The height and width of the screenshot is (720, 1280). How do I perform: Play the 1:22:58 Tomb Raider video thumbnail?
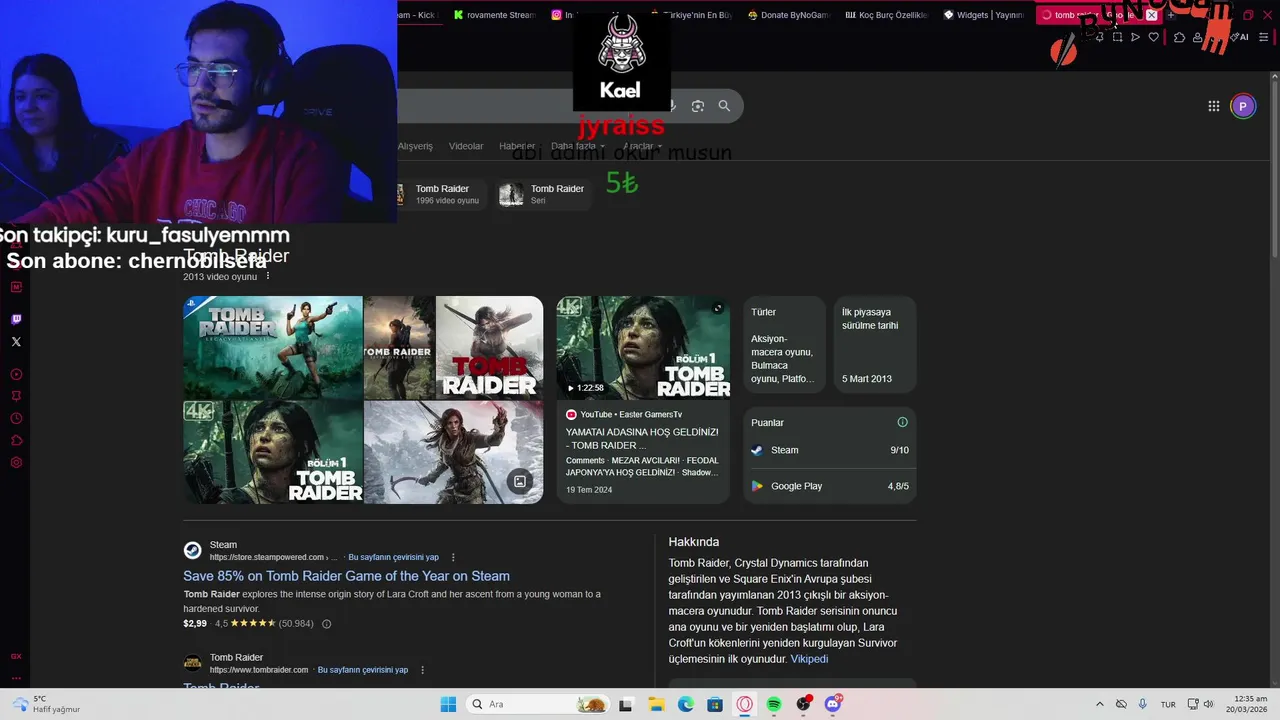click(643, 347)
